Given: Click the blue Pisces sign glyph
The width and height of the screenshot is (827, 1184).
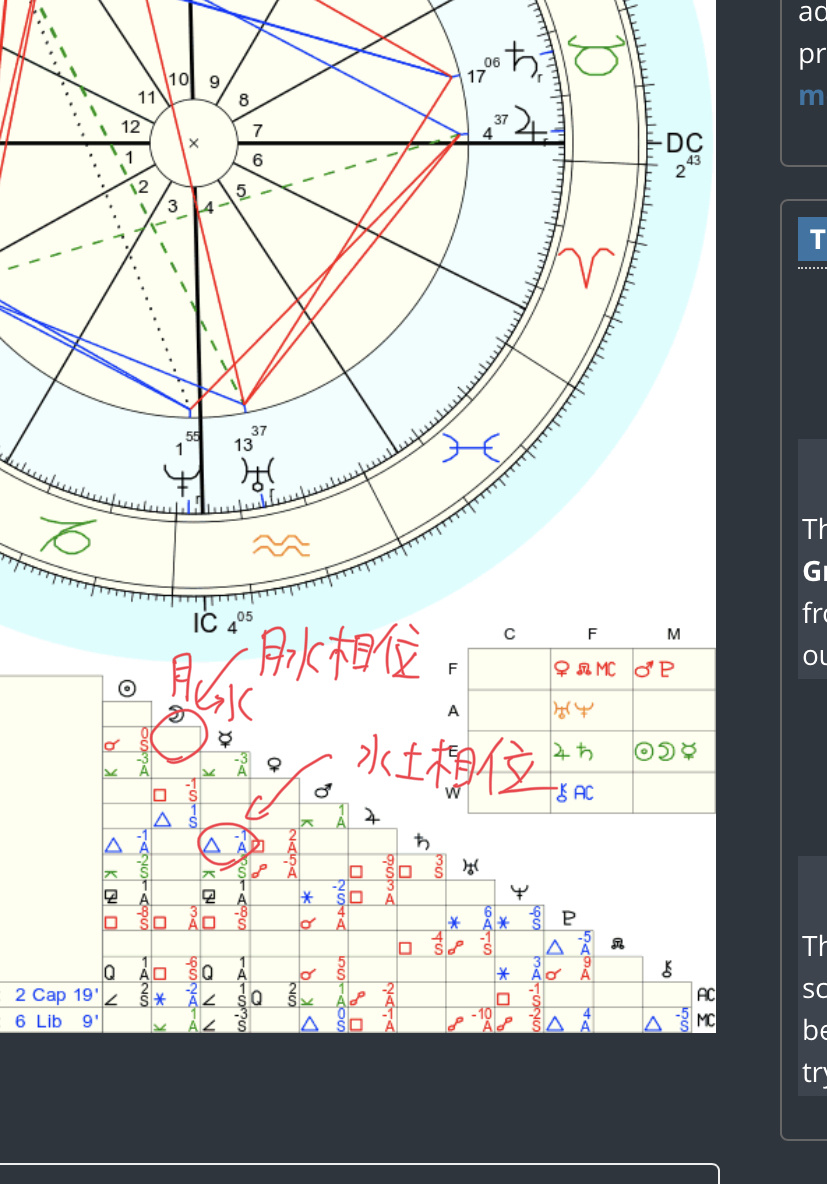Looking at the screenshot, I should pyautogui.click(x=471, y=448).
